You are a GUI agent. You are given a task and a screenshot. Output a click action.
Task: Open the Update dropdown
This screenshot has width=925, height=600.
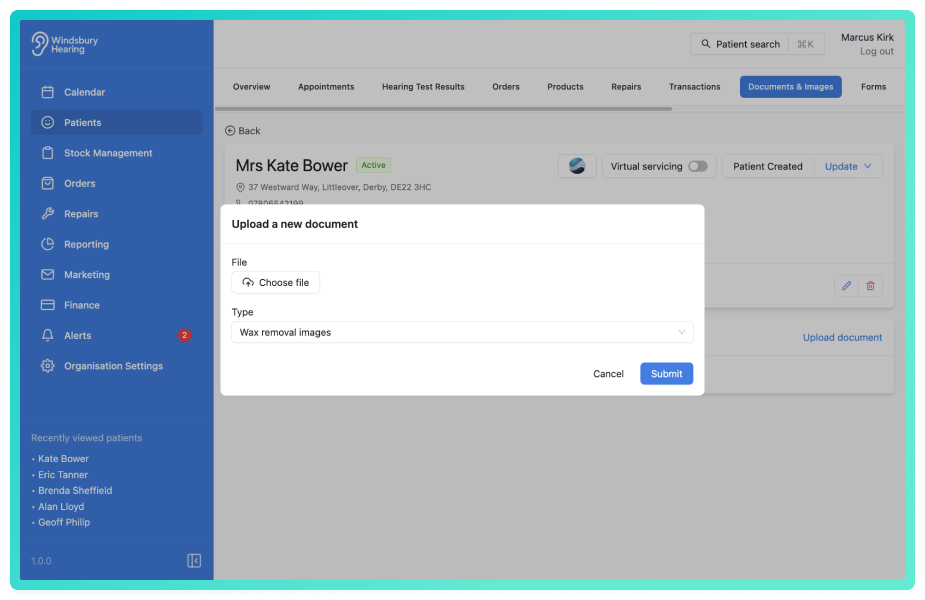[848, 166]
